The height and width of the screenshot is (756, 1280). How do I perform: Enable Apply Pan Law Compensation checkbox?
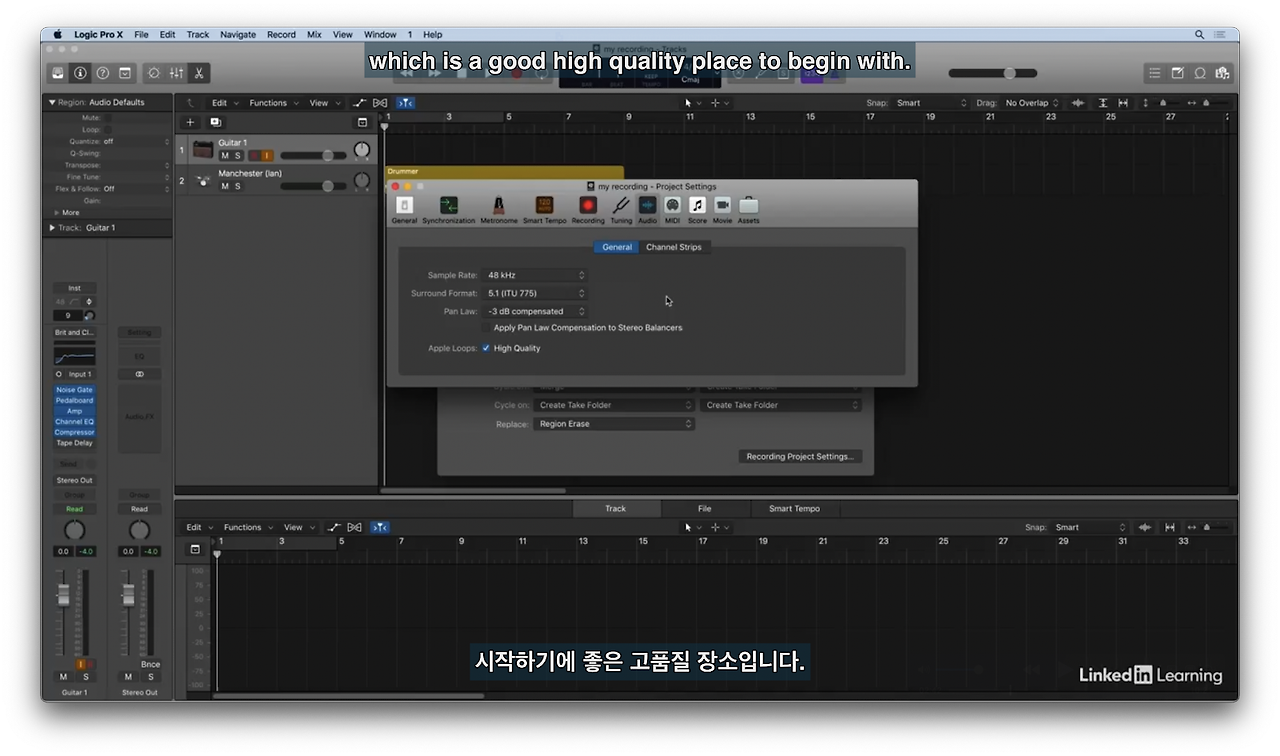486,328
